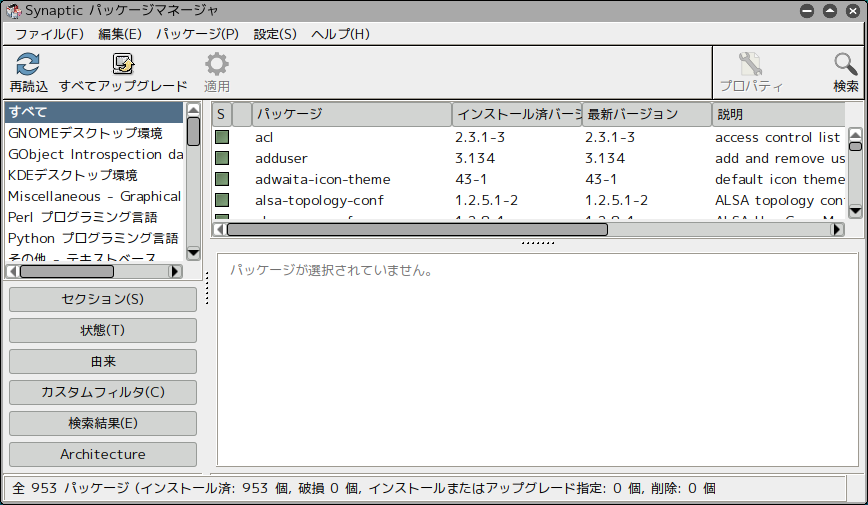Select すべて in section list
Viewport: 868px width, 505px height.
(x=94, y=112)
